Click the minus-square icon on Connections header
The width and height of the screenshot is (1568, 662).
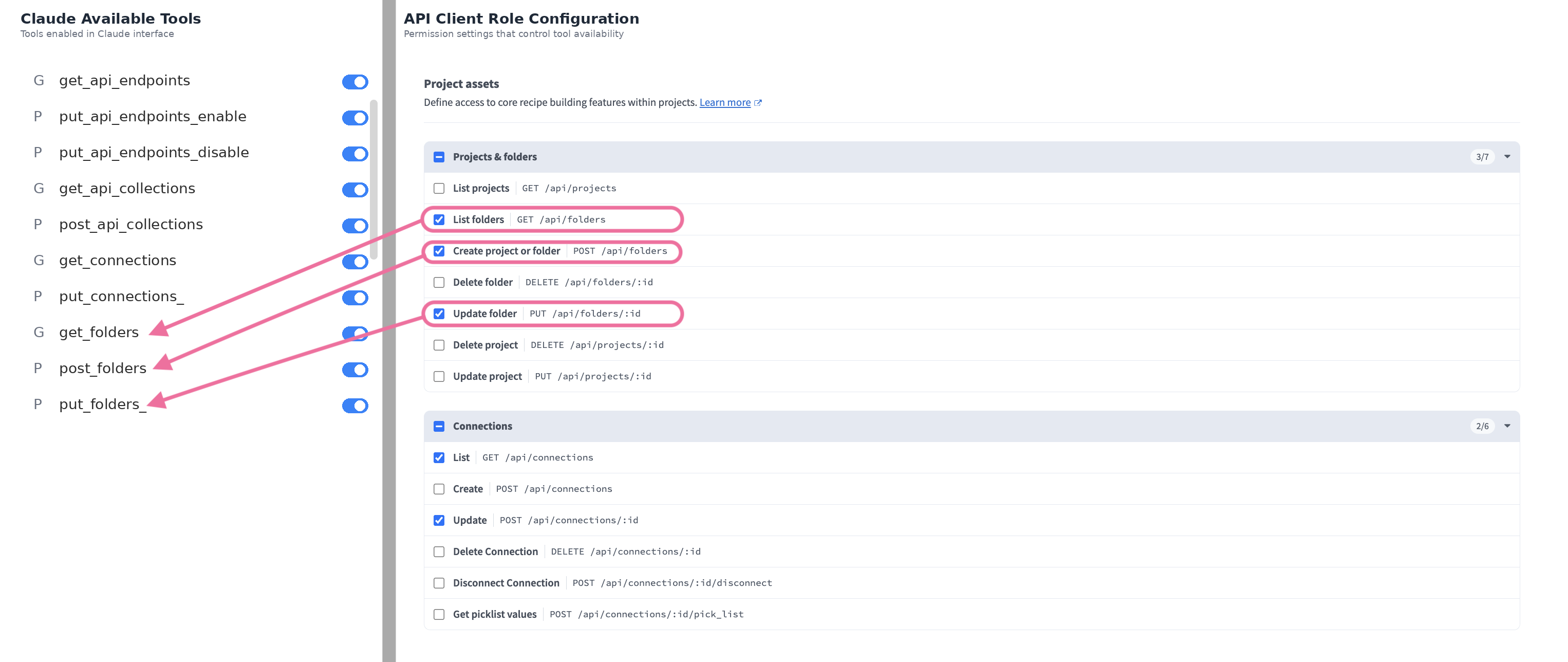coord(439,426)
